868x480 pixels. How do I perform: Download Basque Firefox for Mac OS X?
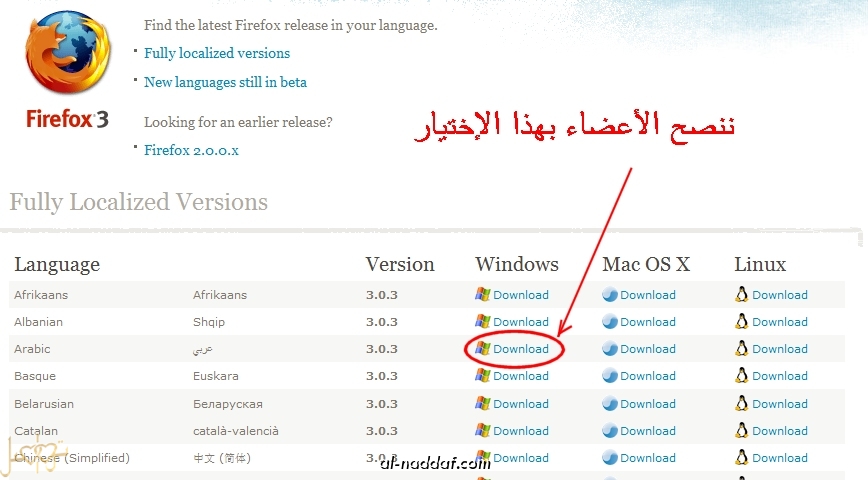(x=648, y=376)
